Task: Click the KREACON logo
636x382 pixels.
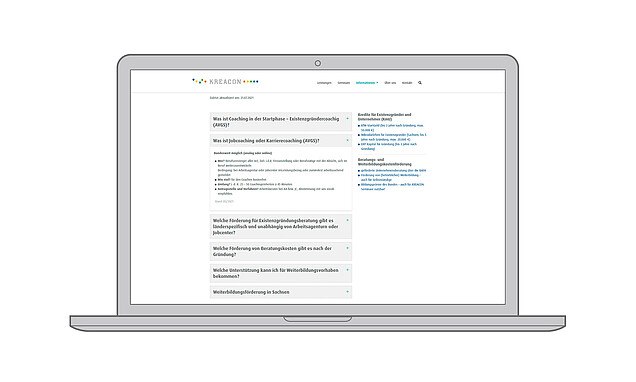Action: [225, 82]
